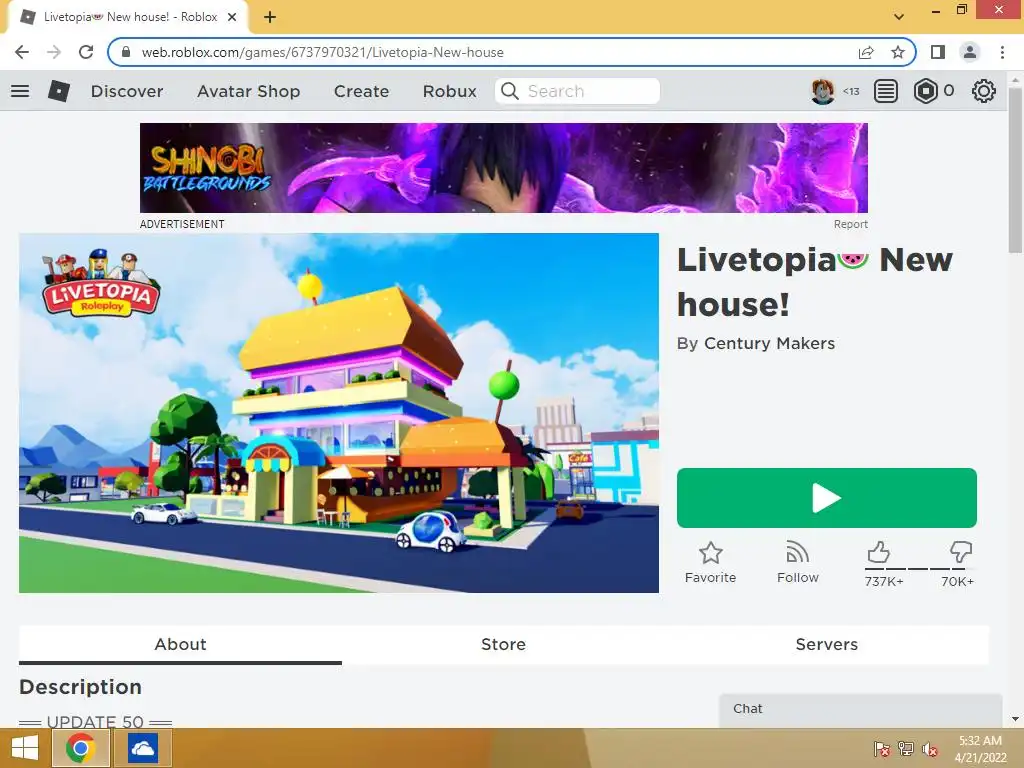Click the search magnifier icon
This screenshot has height=768, width=1024.
[509, 91]
